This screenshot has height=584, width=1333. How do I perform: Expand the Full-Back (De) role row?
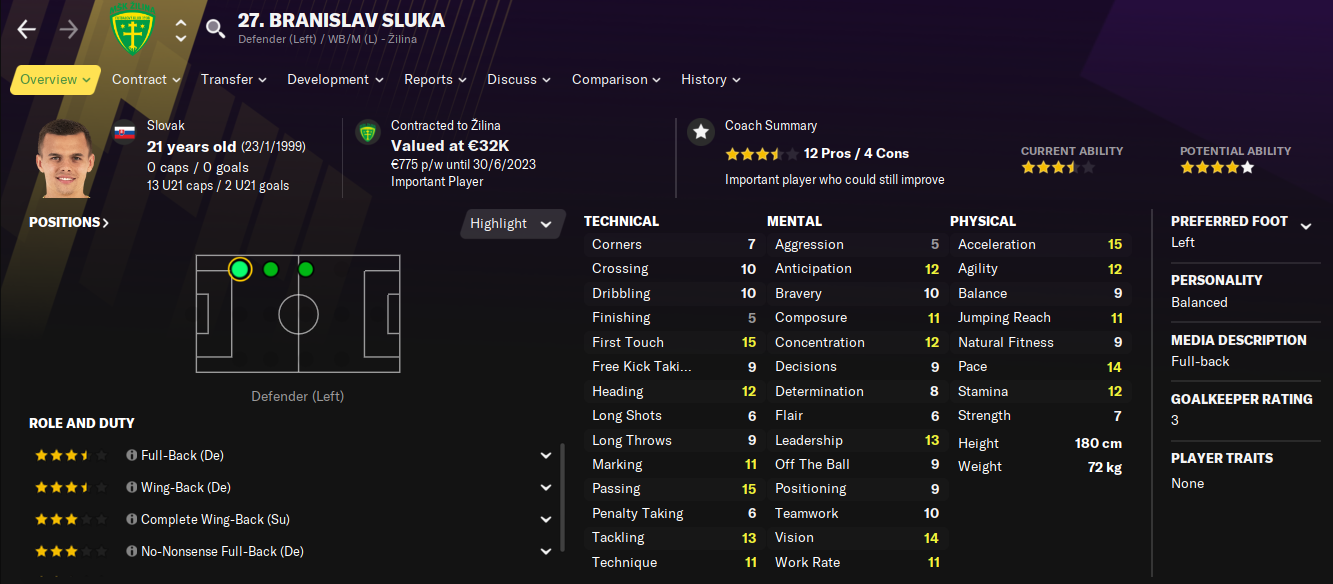point(546,455)
